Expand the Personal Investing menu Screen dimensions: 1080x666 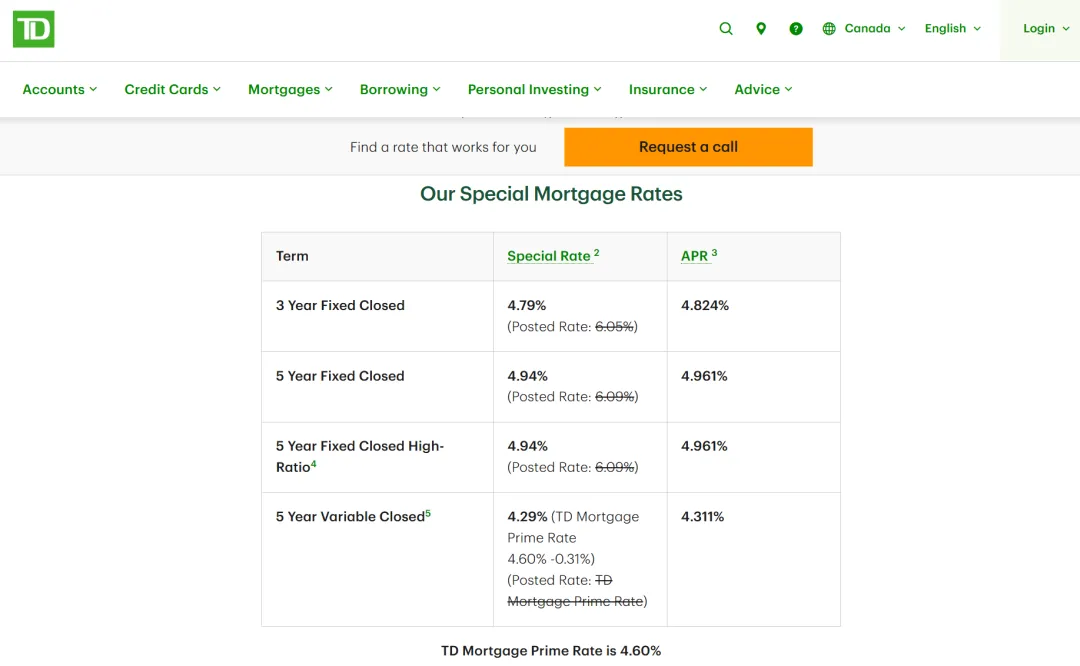pyautogui.click(x=535, y=89)
